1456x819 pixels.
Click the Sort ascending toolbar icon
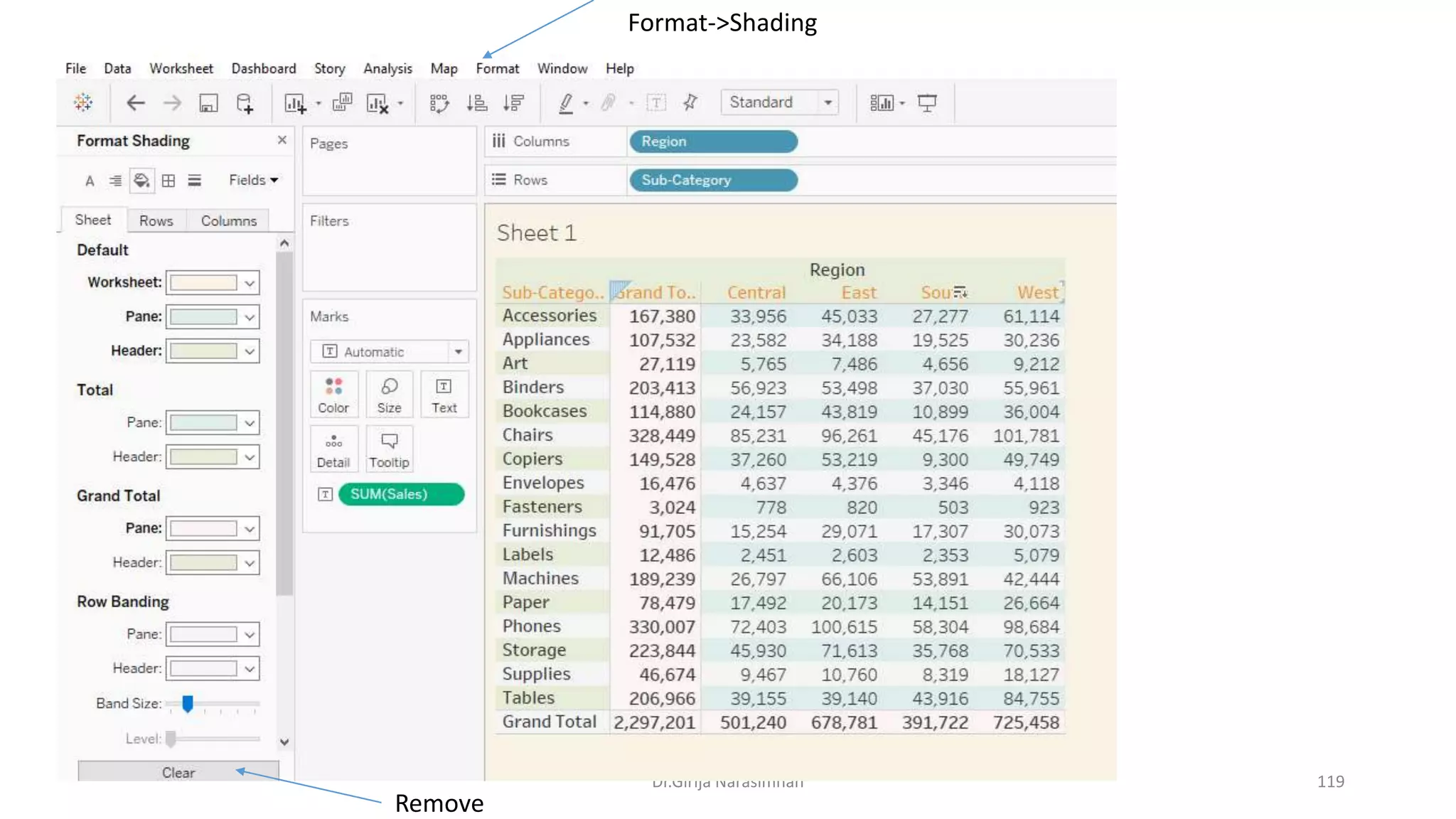pyautogui.click(x=476, y=104)
